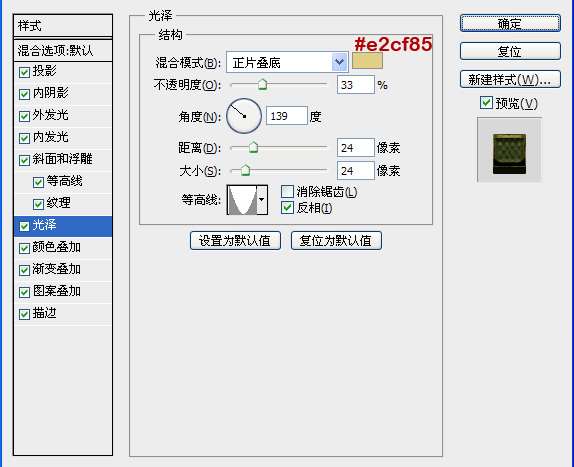
Task: Click the angle dial control
Action: click(244, 116)
